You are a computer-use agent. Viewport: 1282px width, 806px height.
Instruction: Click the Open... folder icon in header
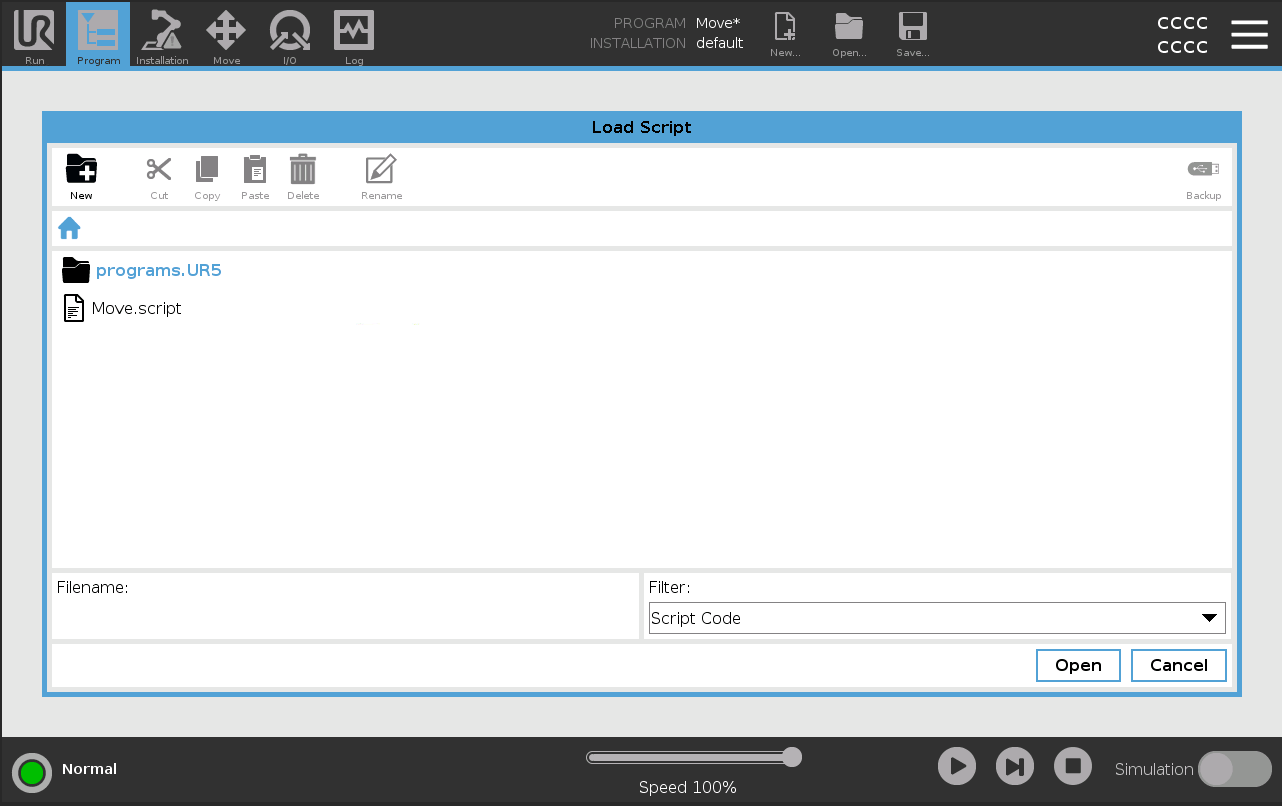click(849, 35)
